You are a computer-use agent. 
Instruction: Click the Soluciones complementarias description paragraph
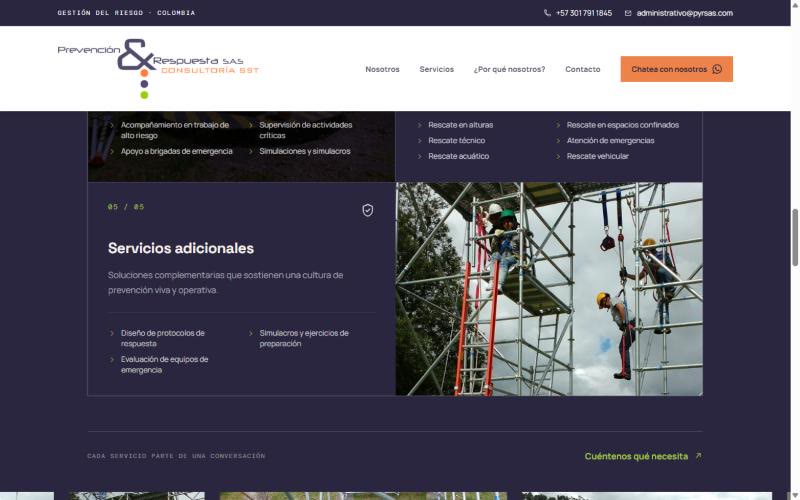coord(226,282)
